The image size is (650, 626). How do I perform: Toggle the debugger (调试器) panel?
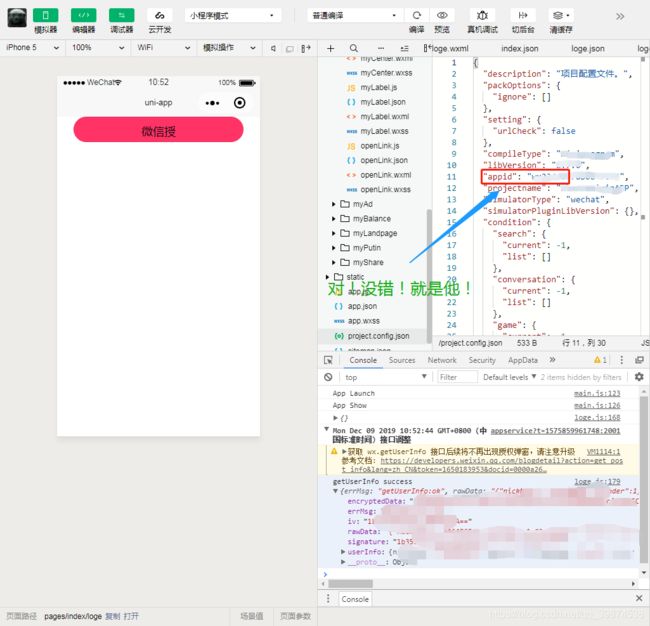pyautogui.click(x=121, y=16)
